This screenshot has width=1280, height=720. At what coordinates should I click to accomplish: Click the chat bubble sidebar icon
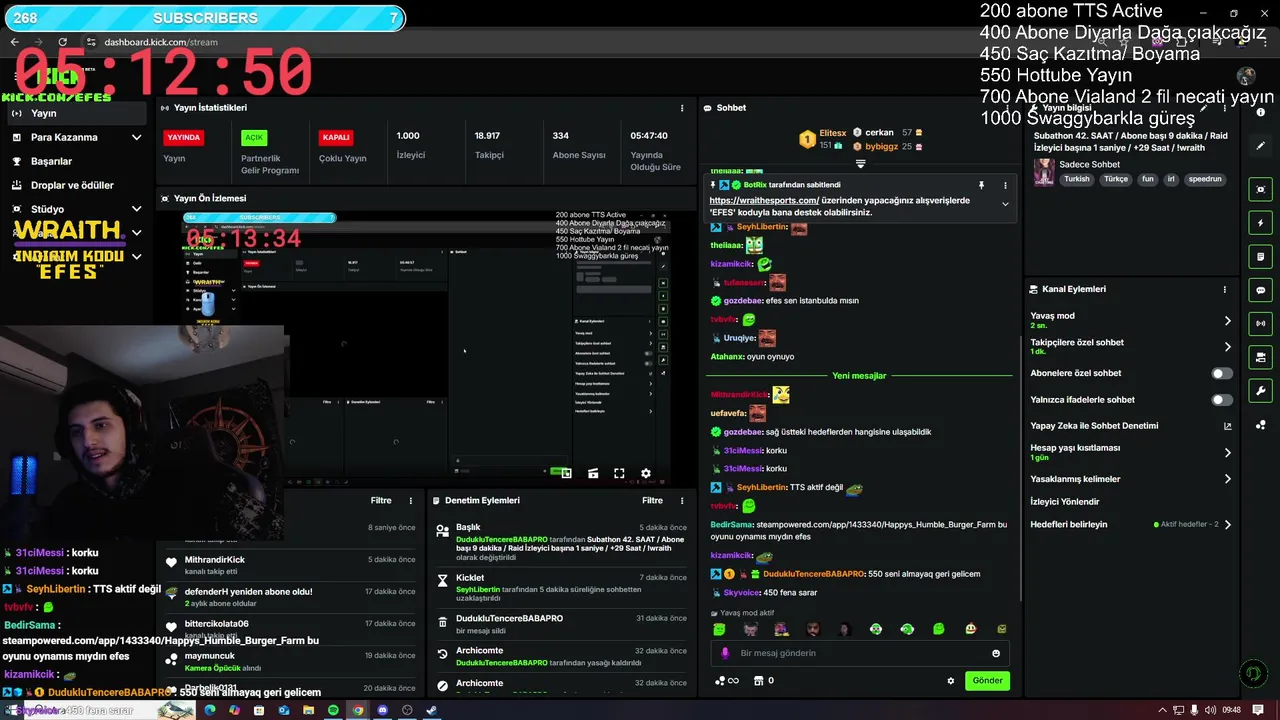1261,290
